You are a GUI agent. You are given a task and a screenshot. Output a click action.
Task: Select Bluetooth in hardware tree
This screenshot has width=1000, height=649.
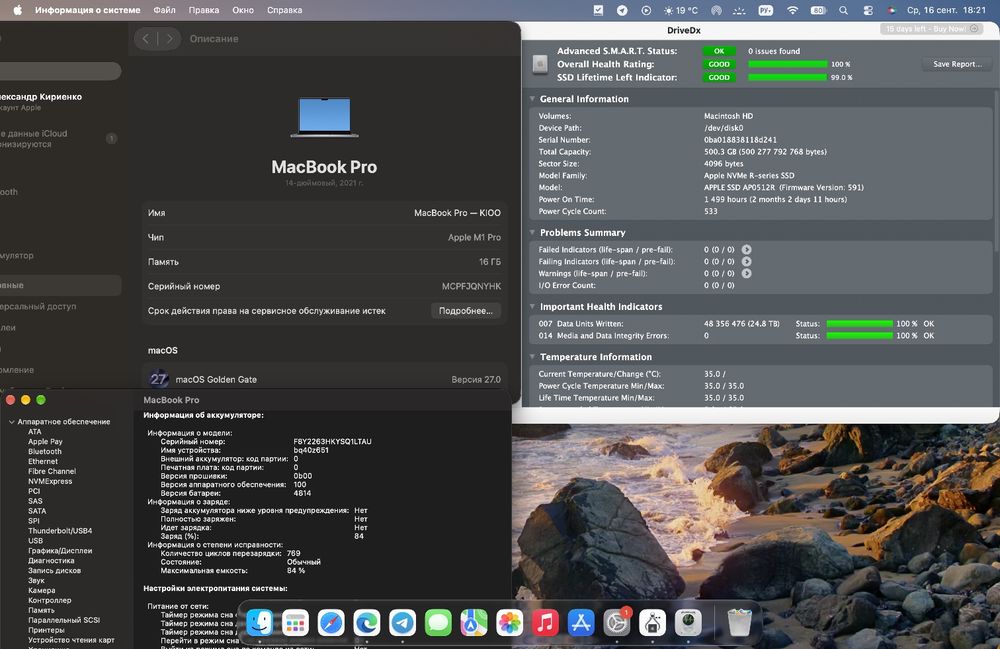(45, 451)
